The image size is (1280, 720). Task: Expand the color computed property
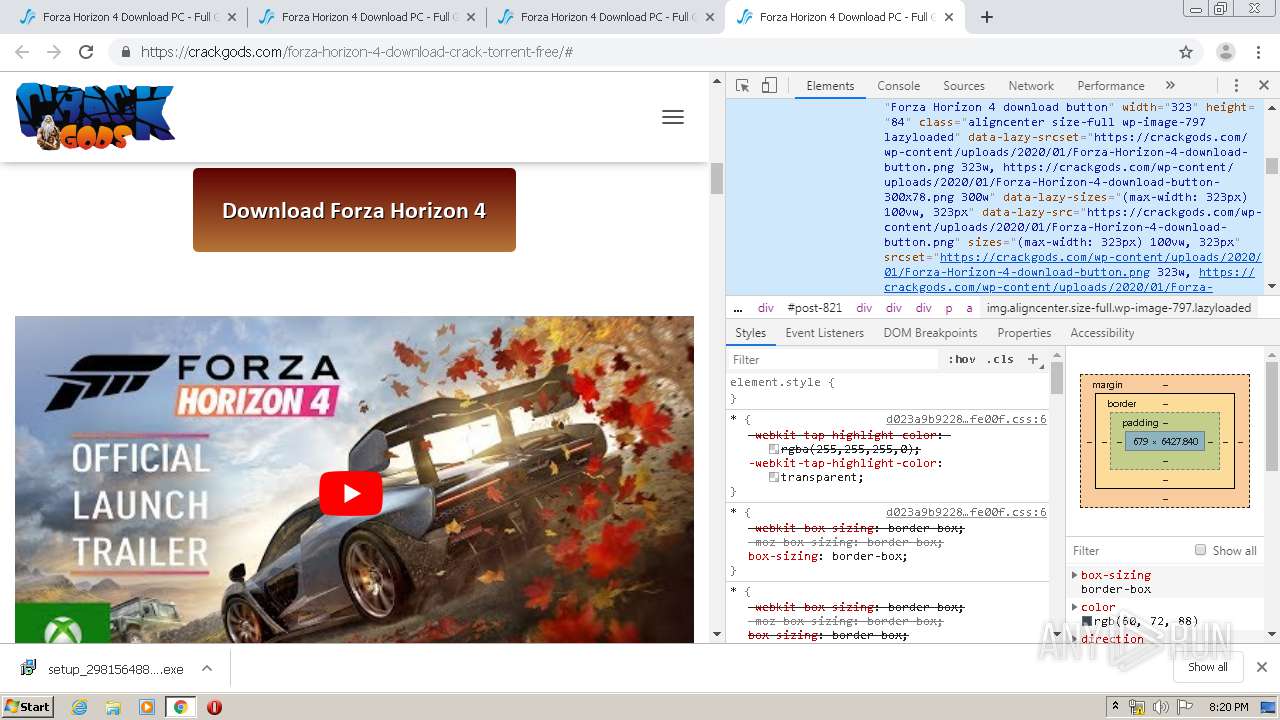pyautogui.click(x=1075, y=607)
